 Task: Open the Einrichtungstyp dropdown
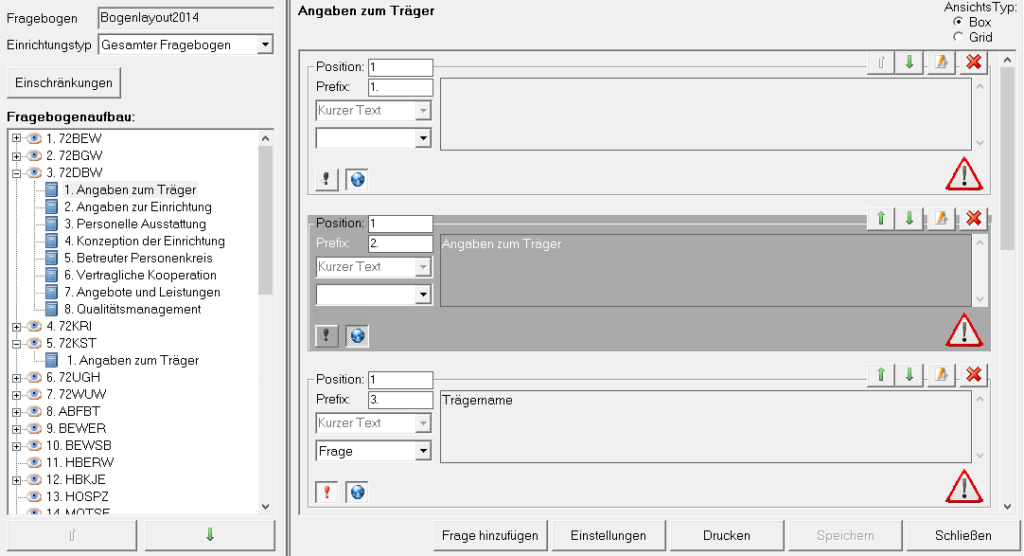coord(264,45)
